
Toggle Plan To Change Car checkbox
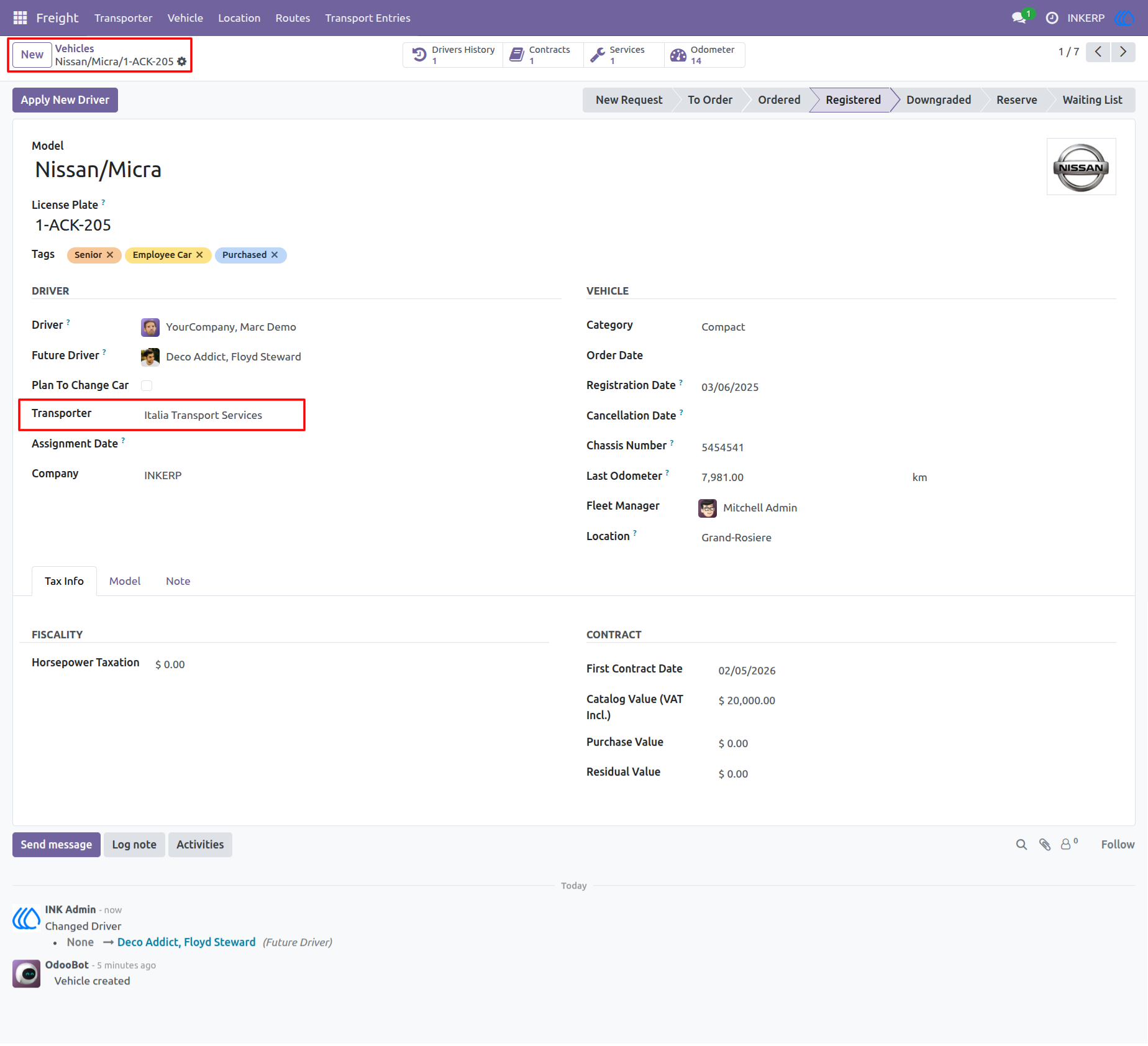click(x=147, y=385)
